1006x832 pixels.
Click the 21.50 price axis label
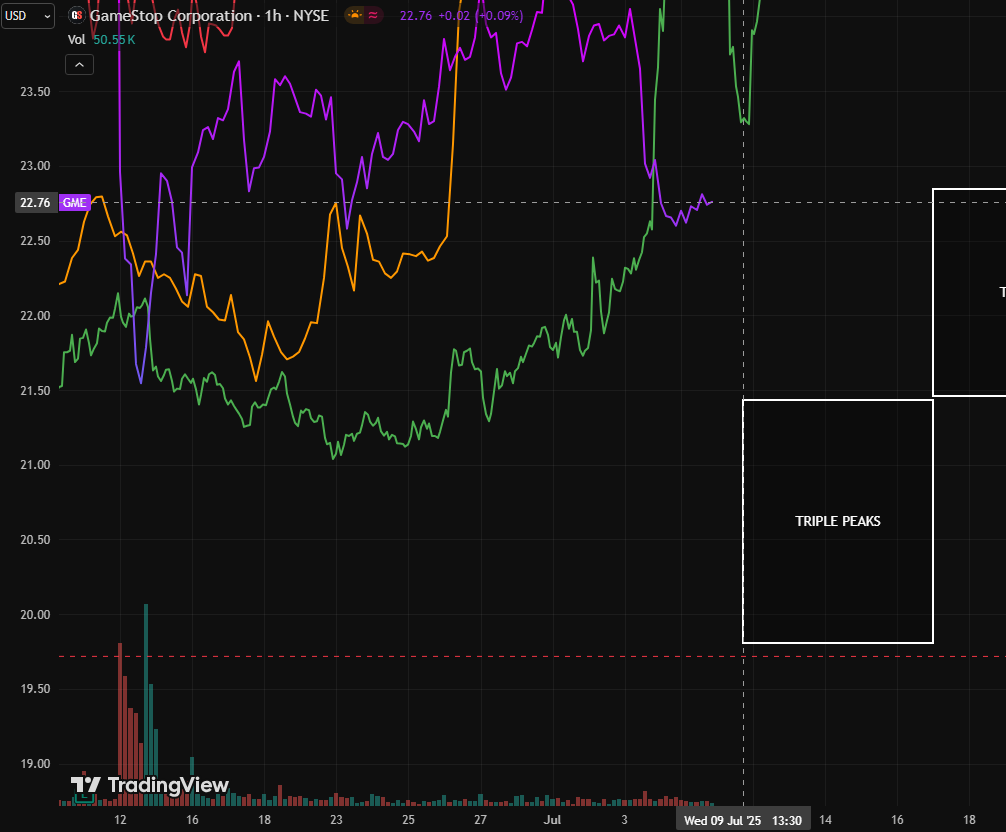pos(35,391)
